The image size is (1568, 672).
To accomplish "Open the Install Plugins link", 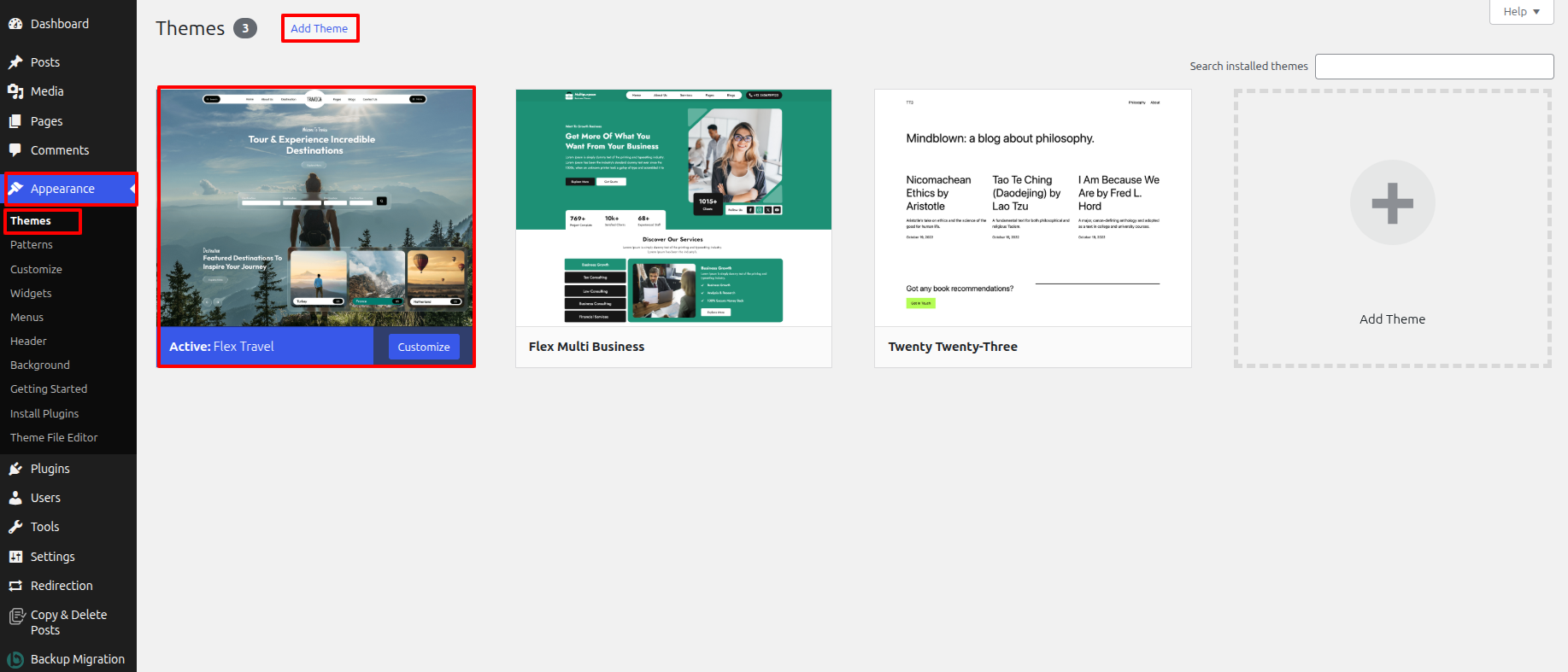I will [x=44, y=413].
